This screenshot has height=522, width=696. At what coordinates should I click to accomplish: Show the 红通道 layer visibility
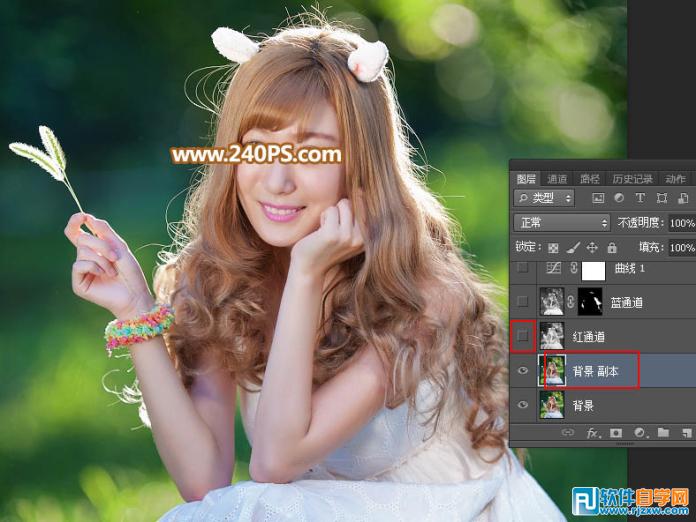coord(523,336)
